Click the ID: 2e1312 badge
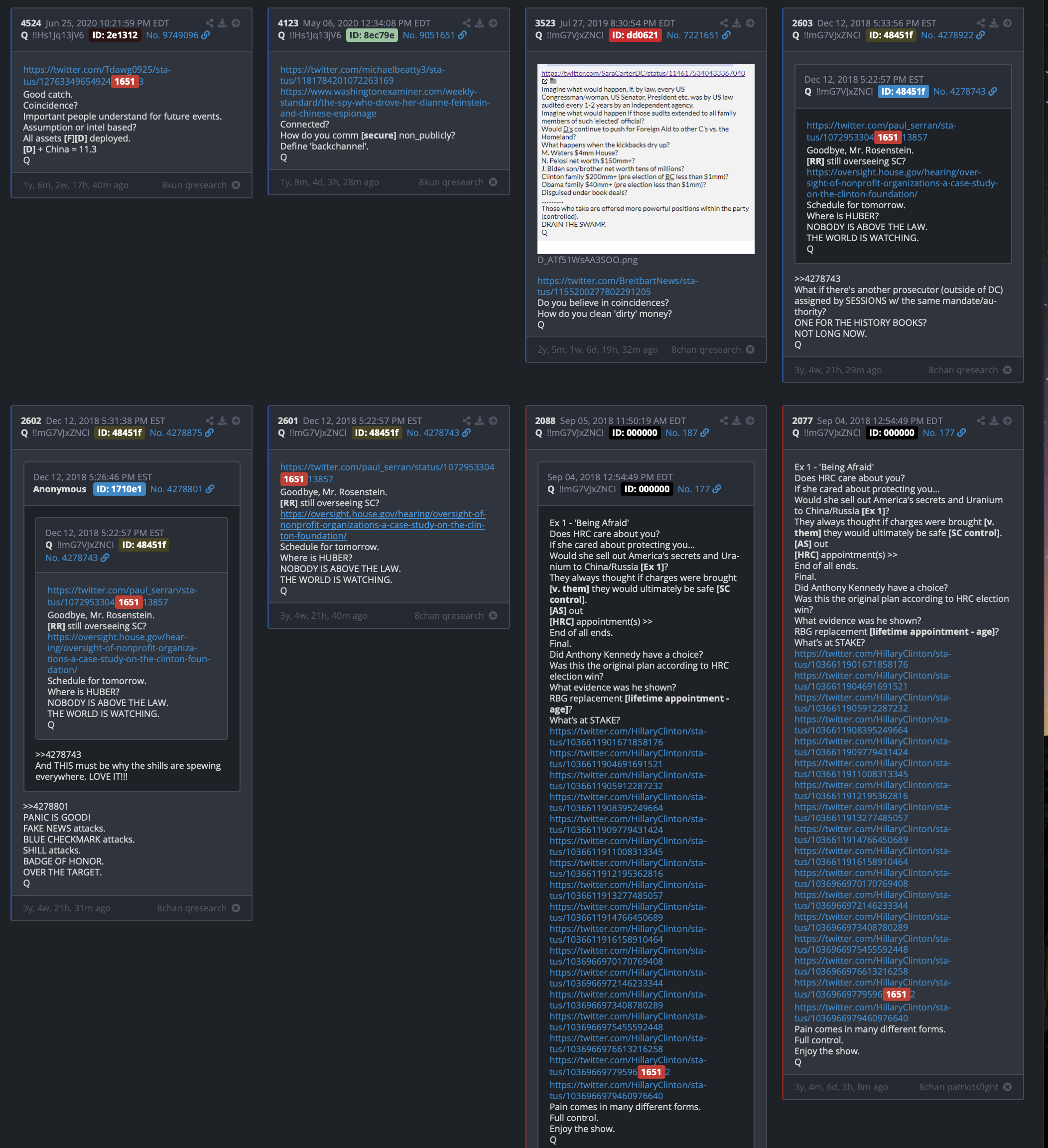 pyautogui.click(x=115, y=35)
